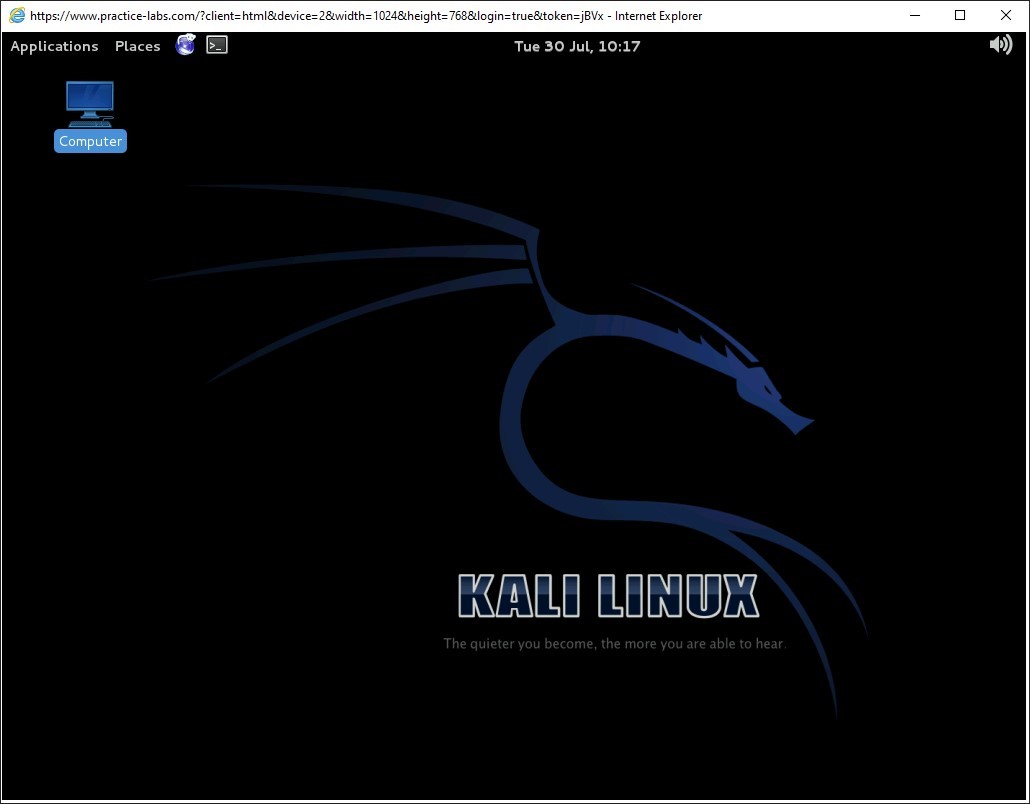
Task: Maximize the Internet Explorer window
Action: tap(959, 15)
